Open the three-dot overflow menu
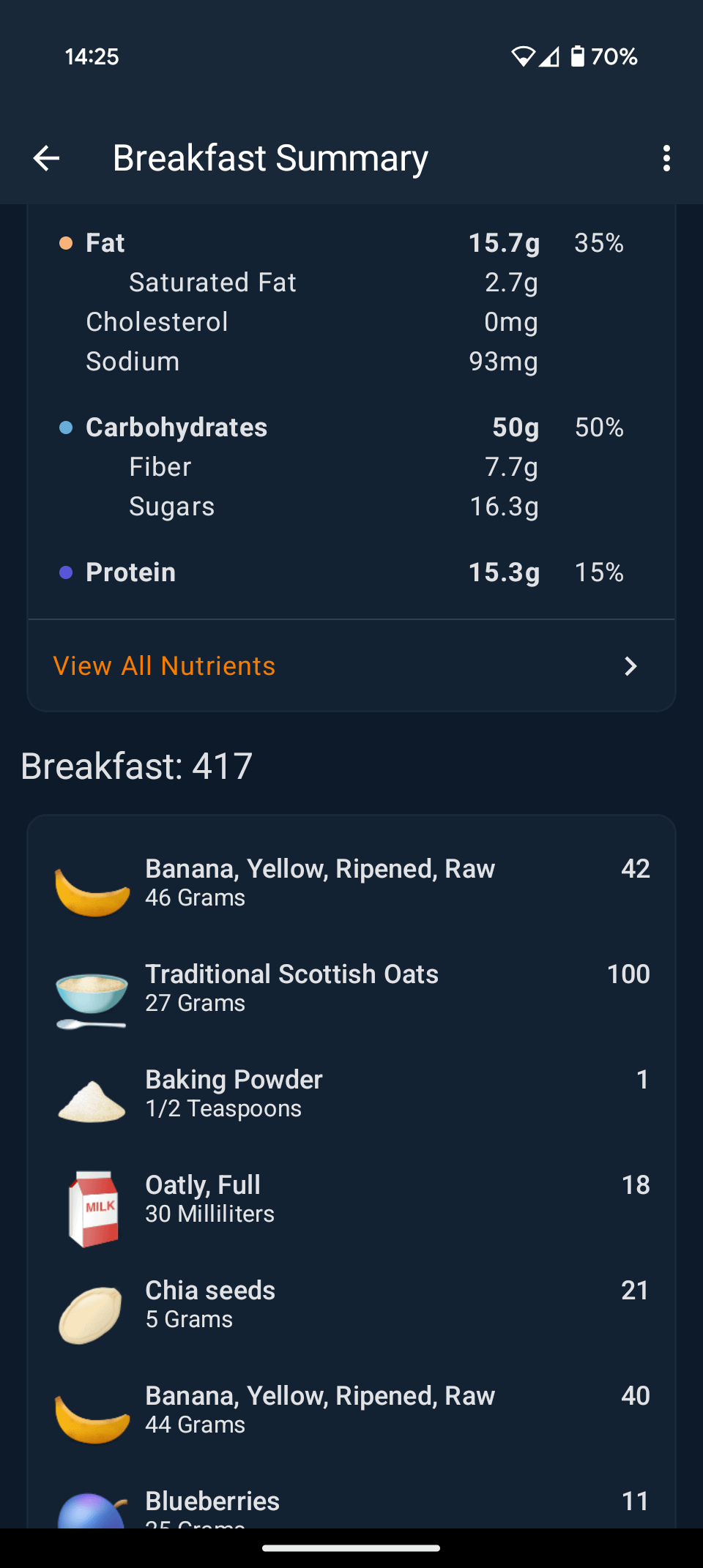Image resolution: width=703 pixels, height=1568 pixels. coord(666,158)
